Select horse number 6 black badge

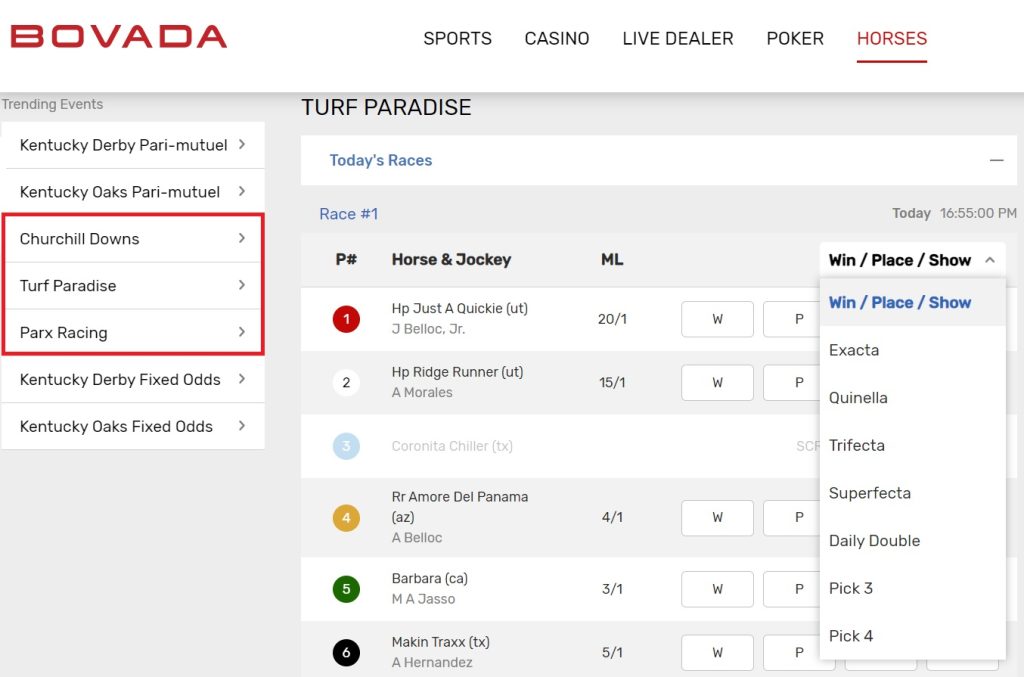[346, 652]
